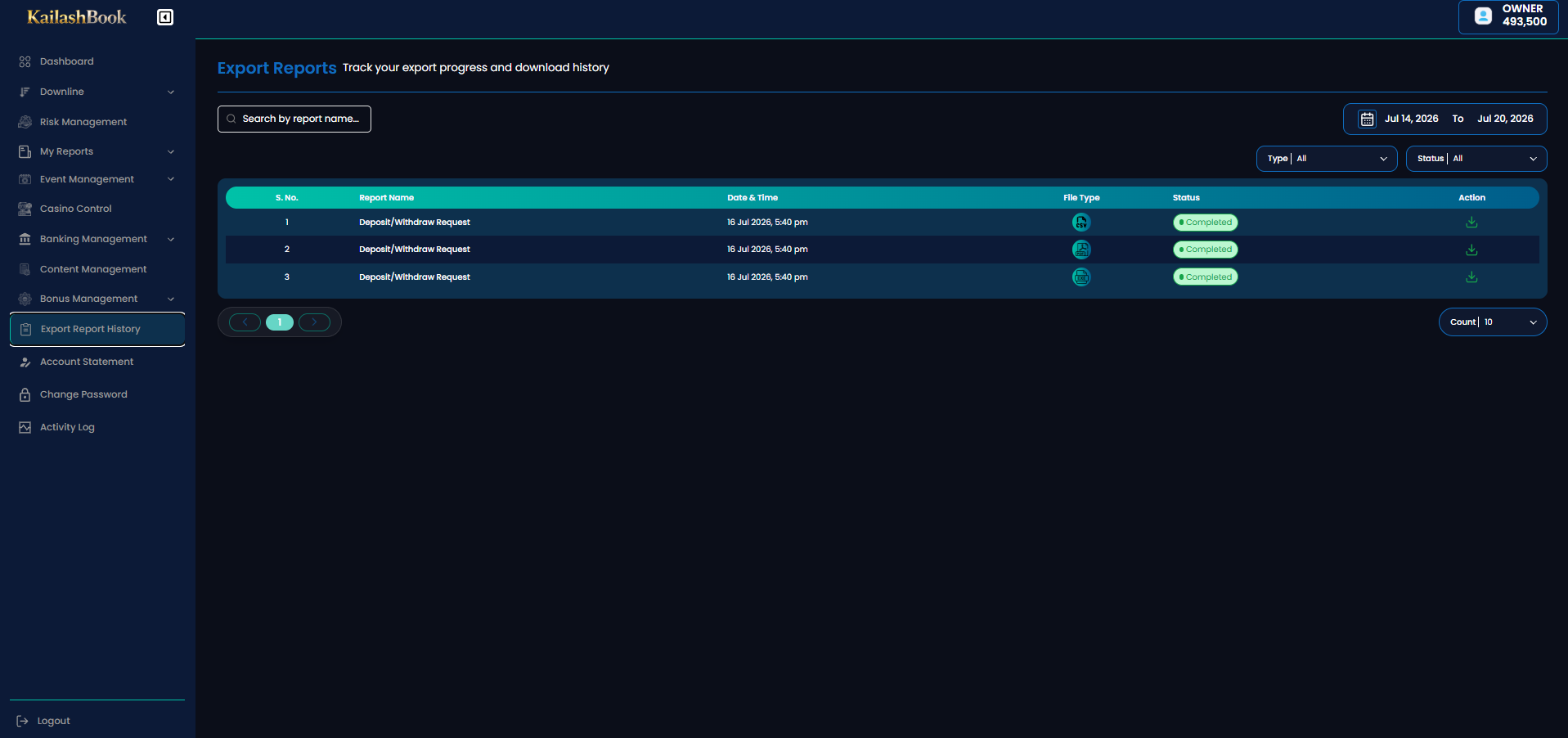Click the Banking Management bank icon
This screenshot has width=1568, height=738.
coord(25,239)
